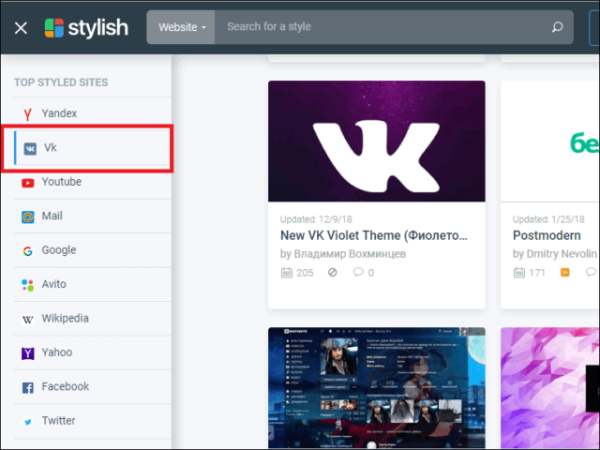The width and height of the screenshot is (600, 450).
Task: Open the Facebook styles list
Action: (93, 387)
